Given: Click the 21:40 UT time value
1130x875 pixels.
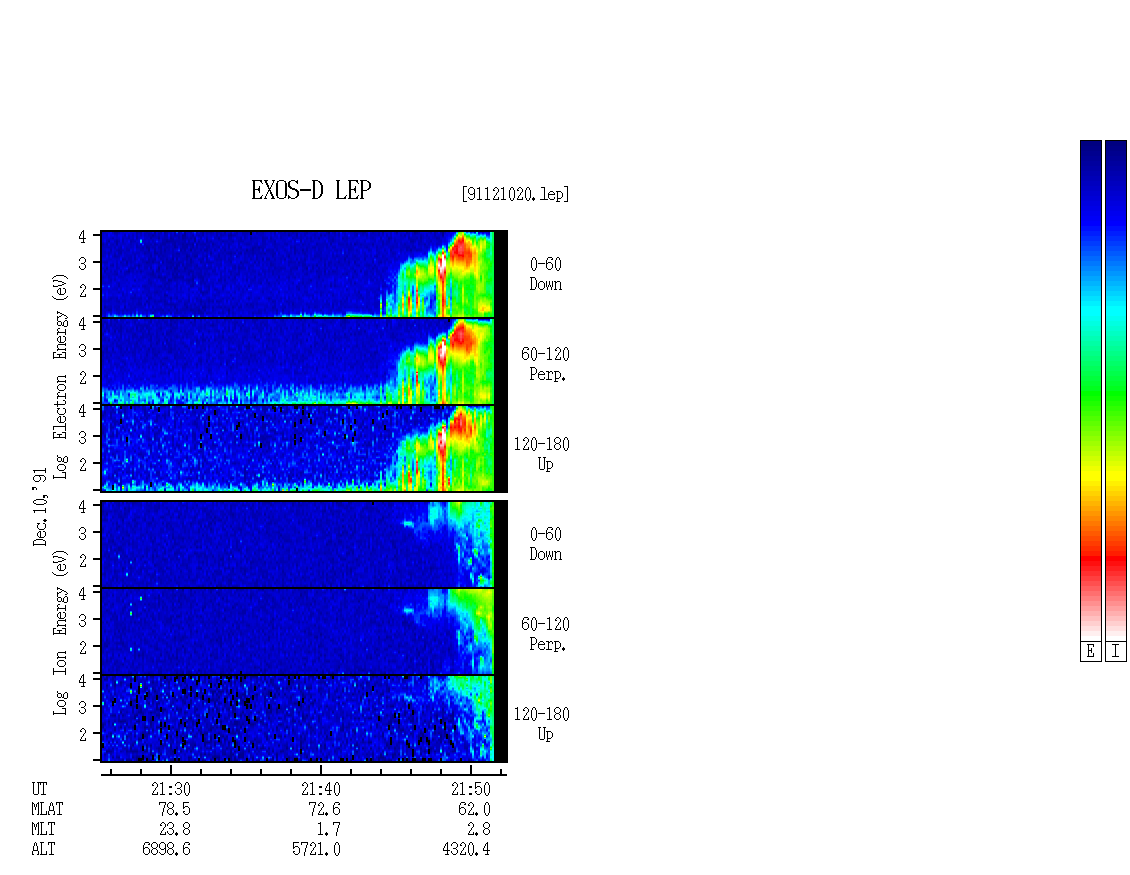Looking at the screenshot, I should pyautogui.click(x=321, y=789).
